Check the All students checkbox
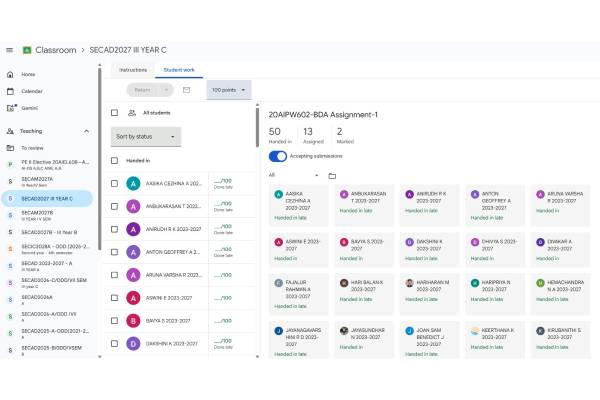 [x=115, y=113]
